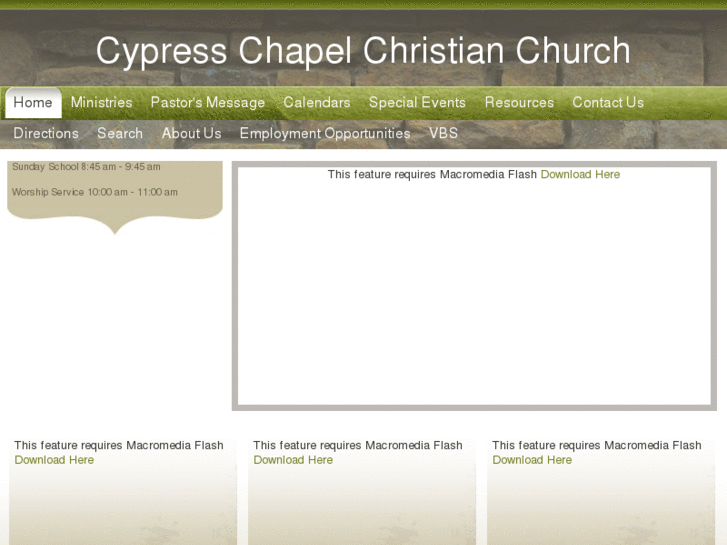Click Download Here link in main Flash box

(580, 174)
